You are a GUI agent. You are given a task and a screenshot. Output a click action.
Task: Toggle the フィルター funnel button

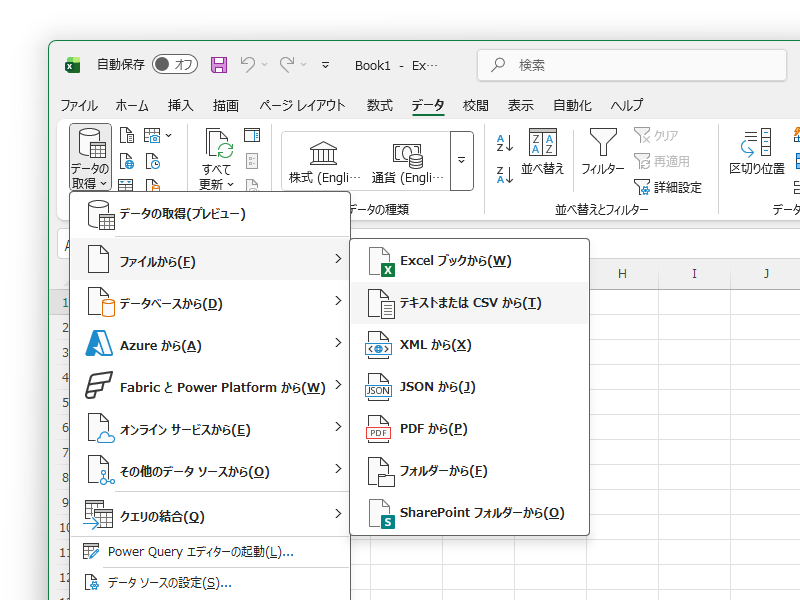603,152
